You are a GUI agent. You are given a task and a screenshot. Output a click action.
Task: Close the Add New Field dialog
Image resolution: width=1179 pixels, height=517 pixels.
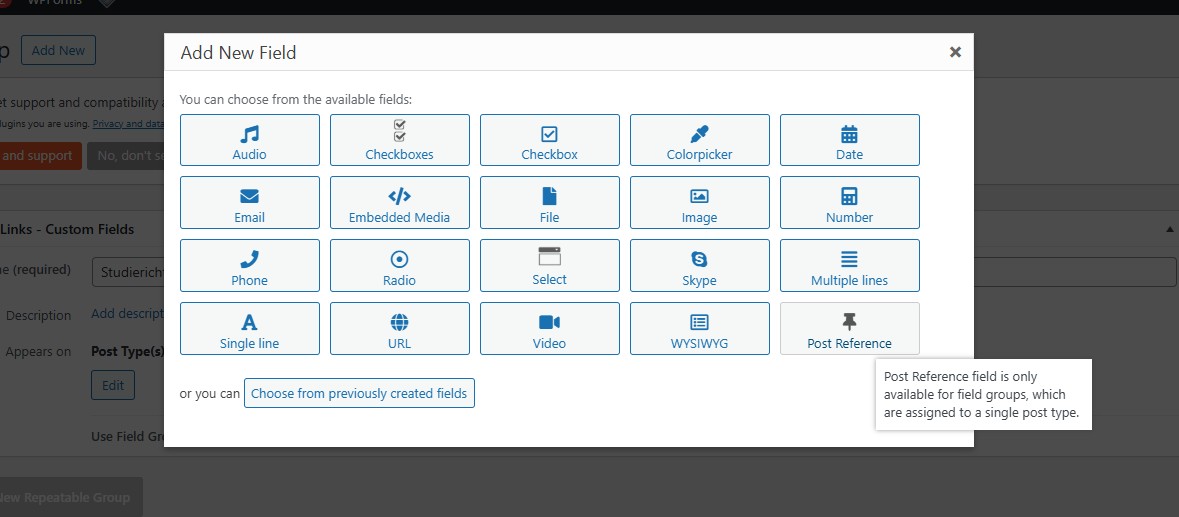coord(955,52)
